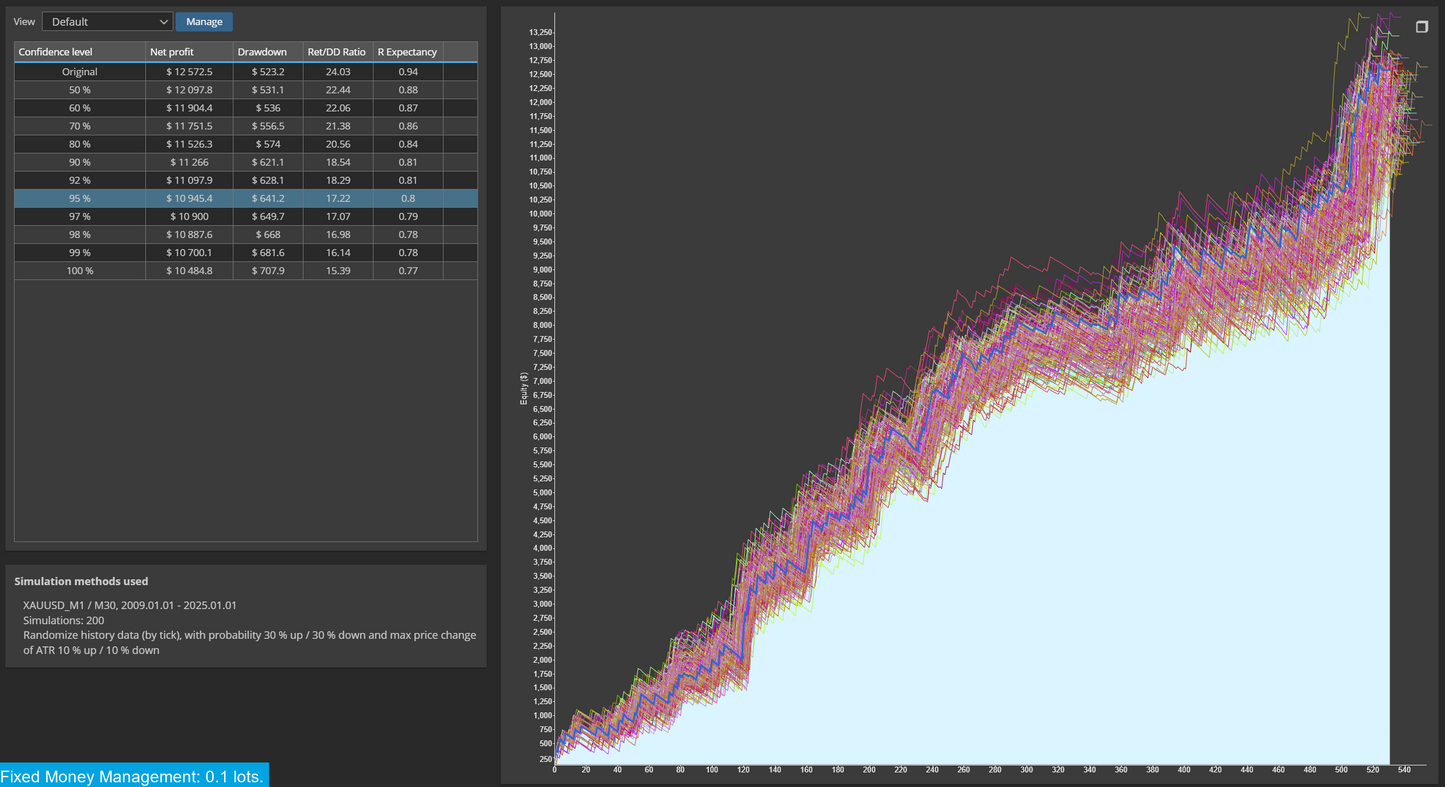Sort by the Drawdown column header
The width and height of the screenshot is (1445, 787).
click(x=268, y=52)
